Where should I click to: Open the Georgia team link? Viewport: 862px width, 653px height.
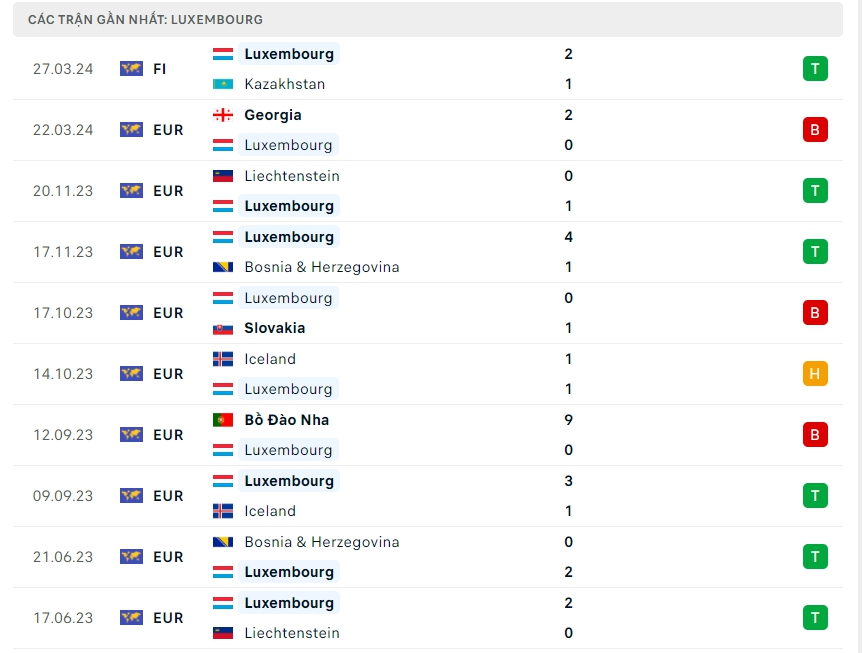pos(272,115)
